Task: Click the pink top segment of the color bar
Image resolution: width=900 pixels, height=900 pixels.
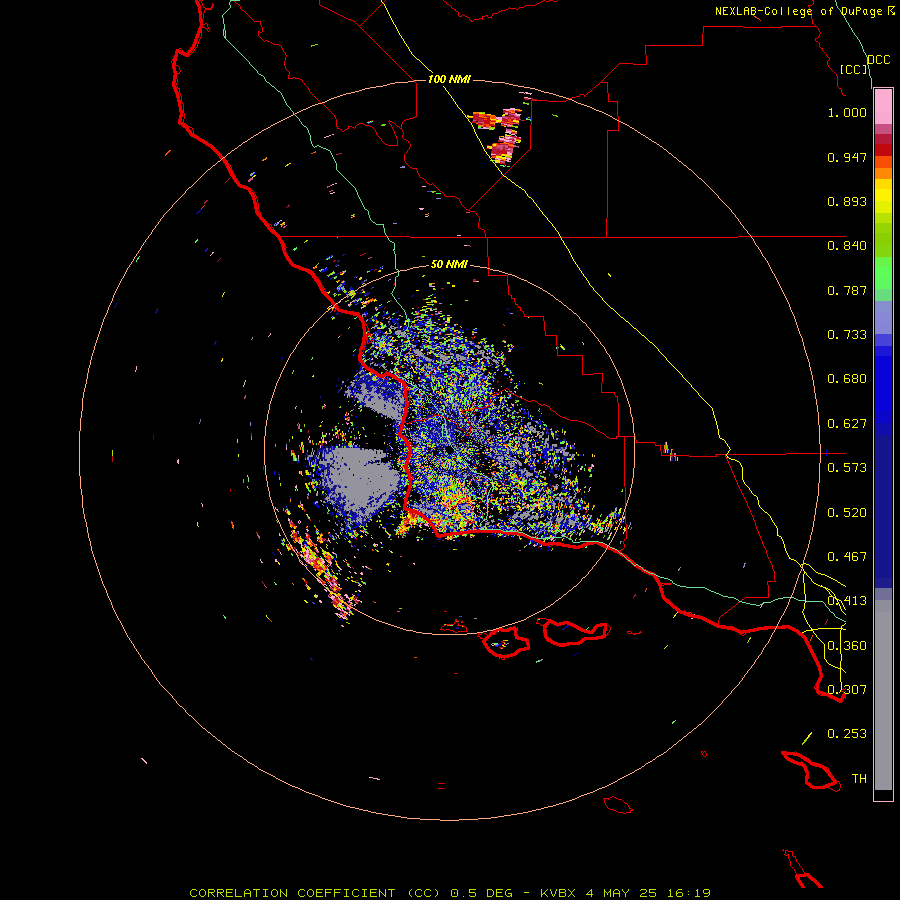Action: click(x=883, y=106)
